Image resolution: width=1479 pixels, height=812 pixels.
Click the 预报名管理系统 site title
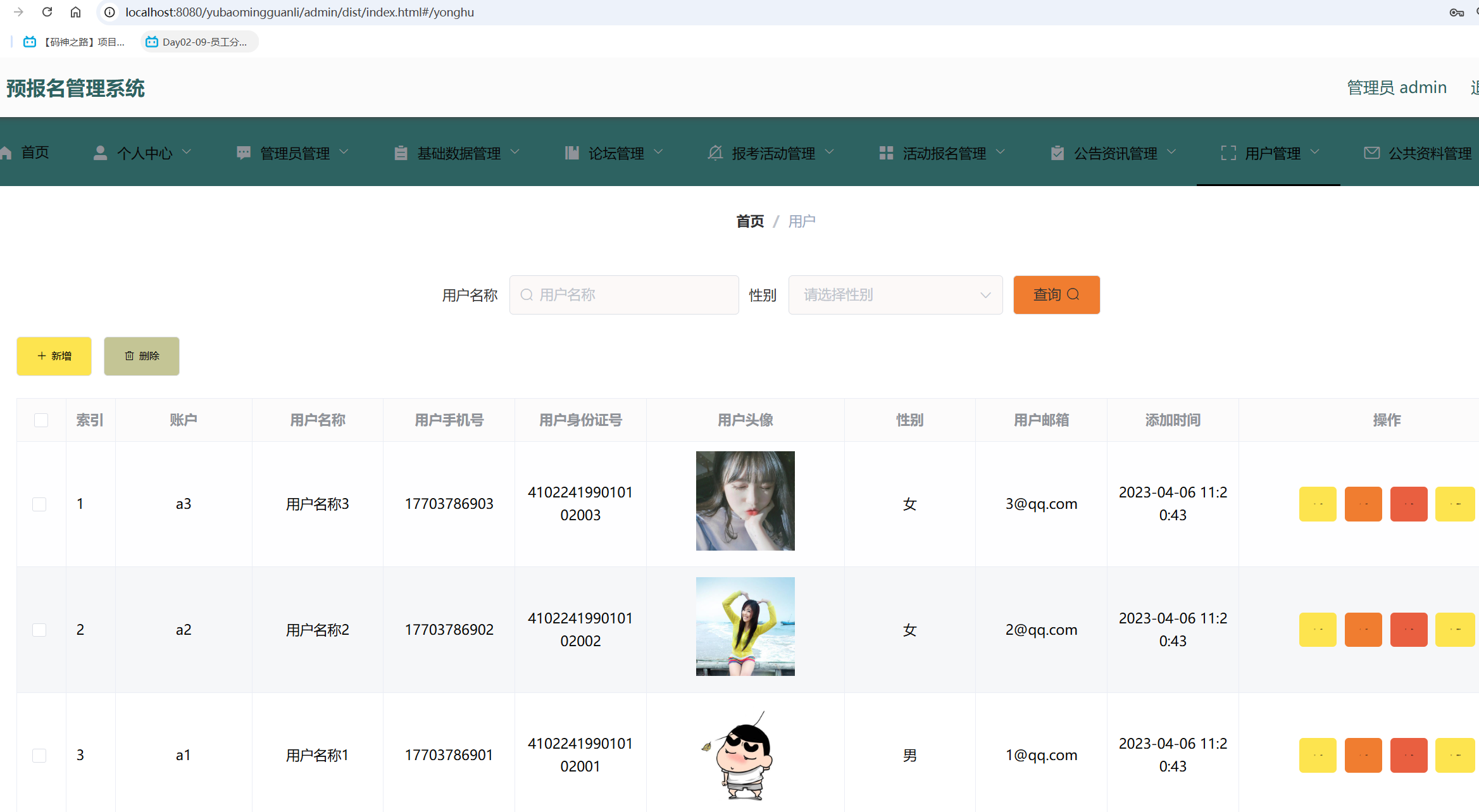tap(75, 88)
